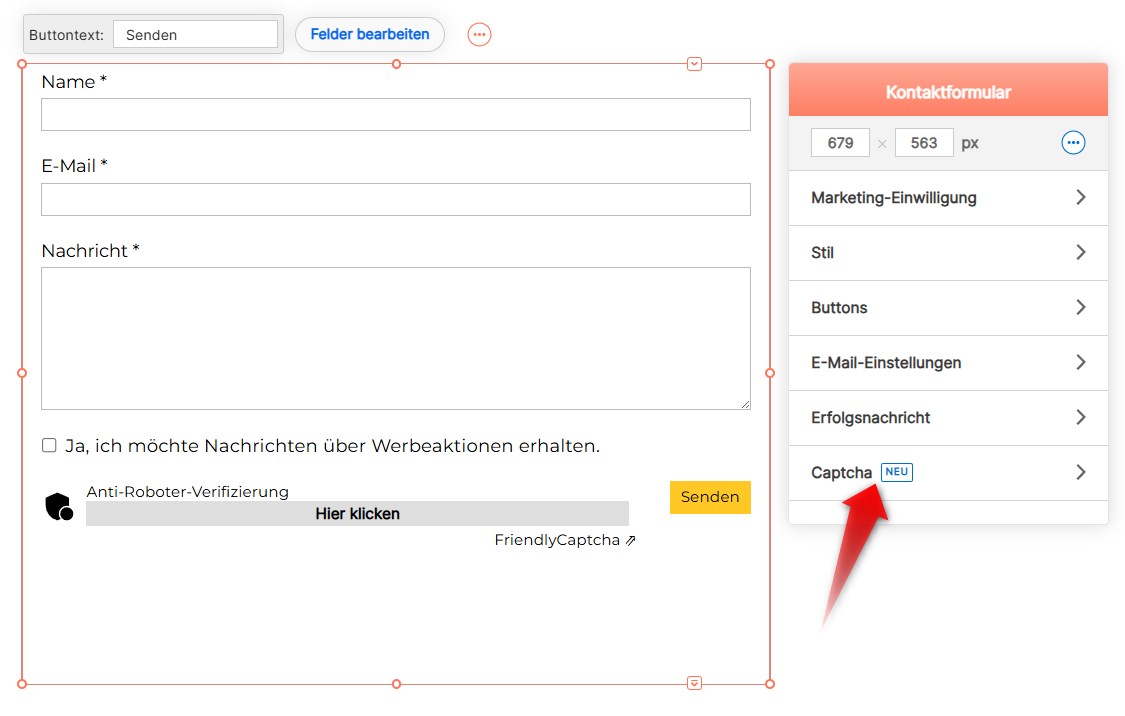
Task: Click the NEU badge next to Captcha
Action: (897, 472)
